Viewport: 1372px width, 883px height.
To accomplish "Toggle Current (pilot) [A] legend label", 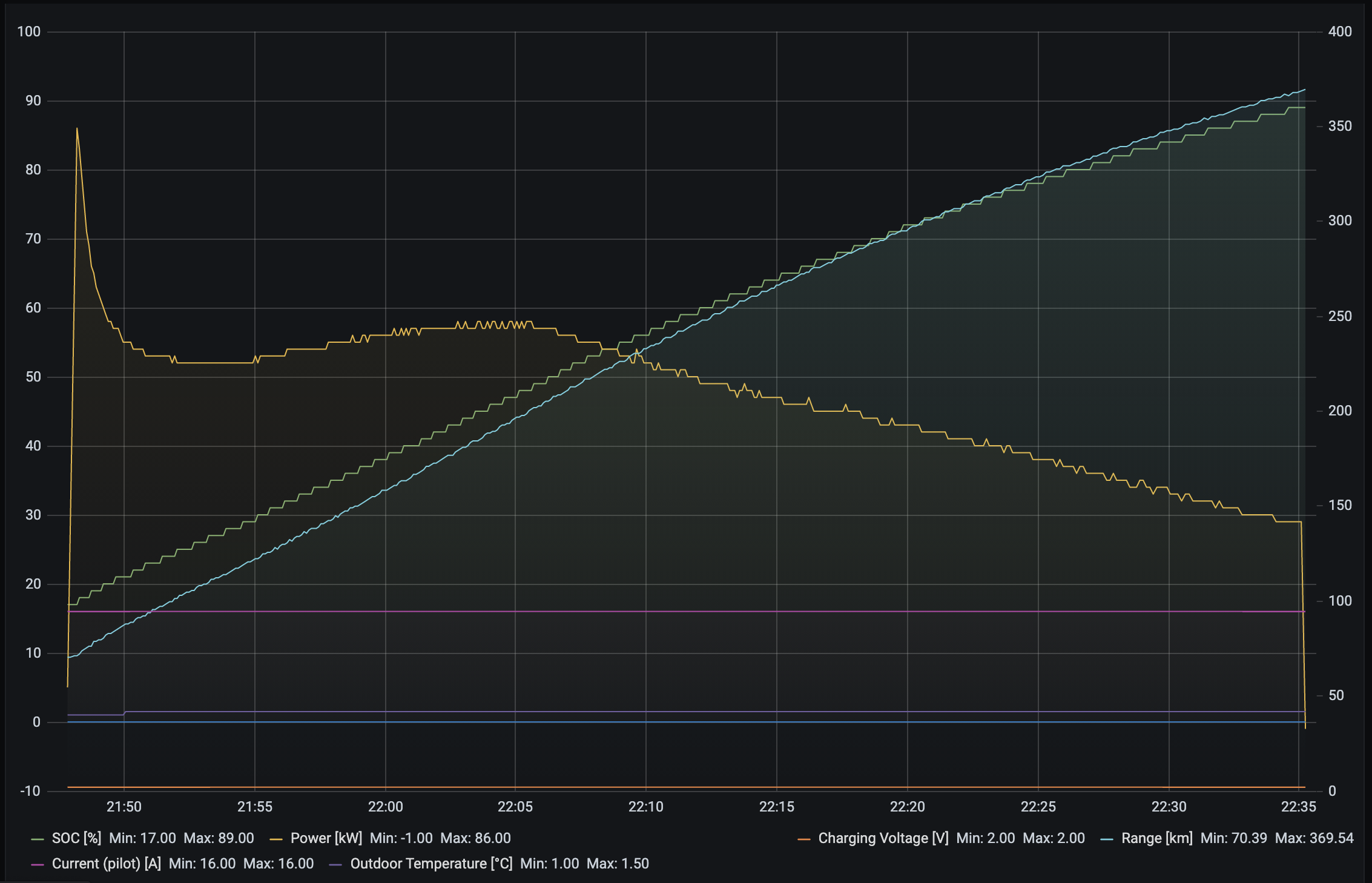I will (107, 864).
